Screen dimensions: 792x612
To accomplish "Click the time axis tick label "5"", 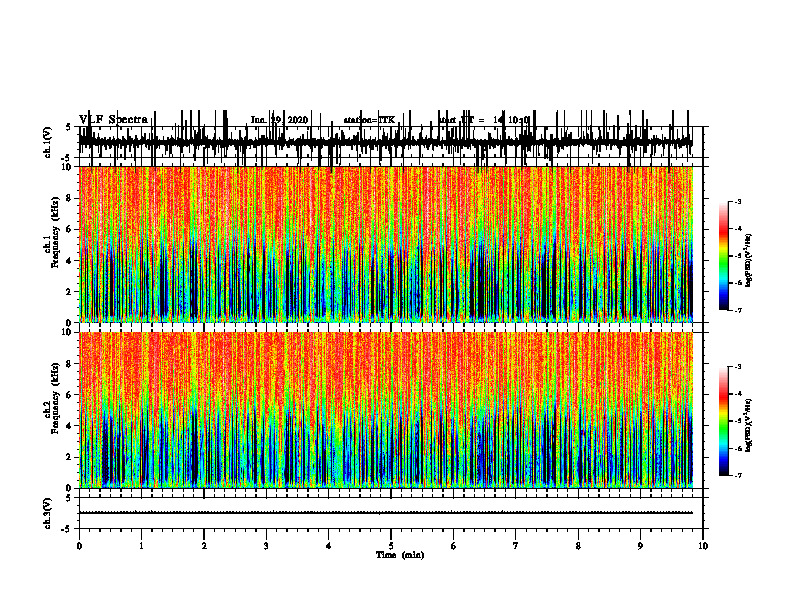I will point(391,546).
